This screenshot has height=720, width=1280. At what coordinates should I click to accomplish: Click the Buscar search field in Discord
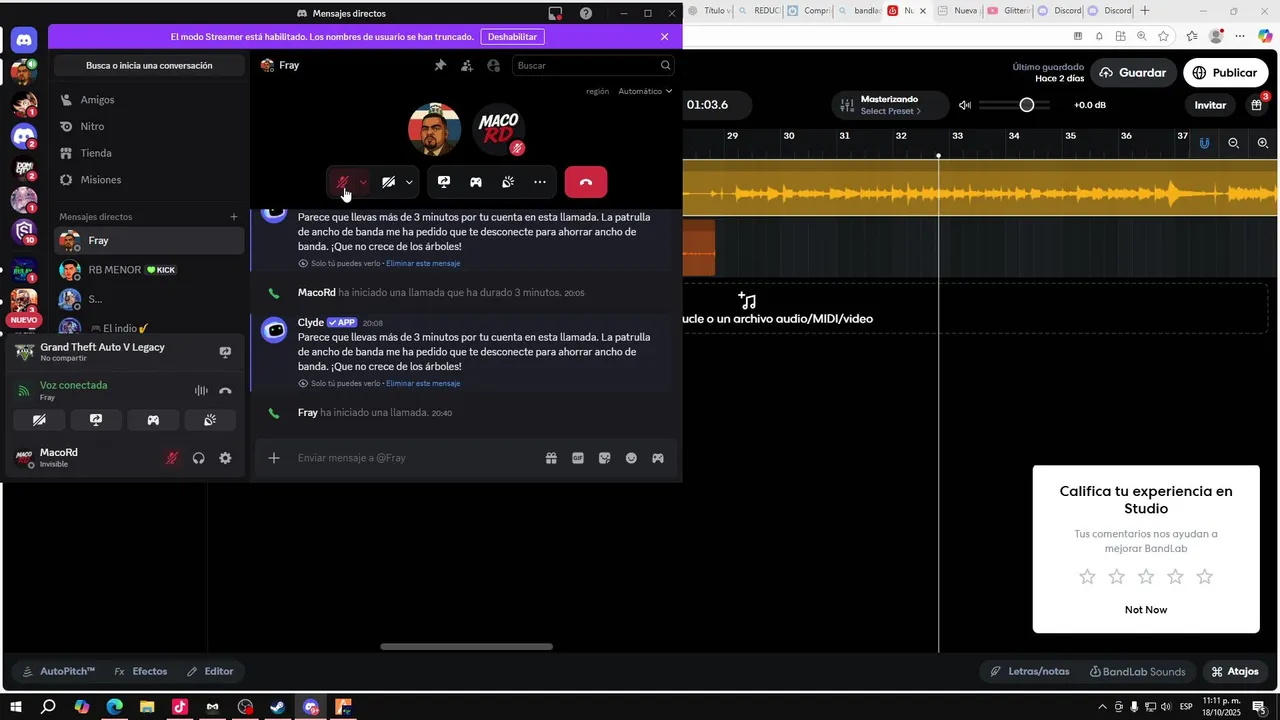pyautogui.click(x=593, y=65)
